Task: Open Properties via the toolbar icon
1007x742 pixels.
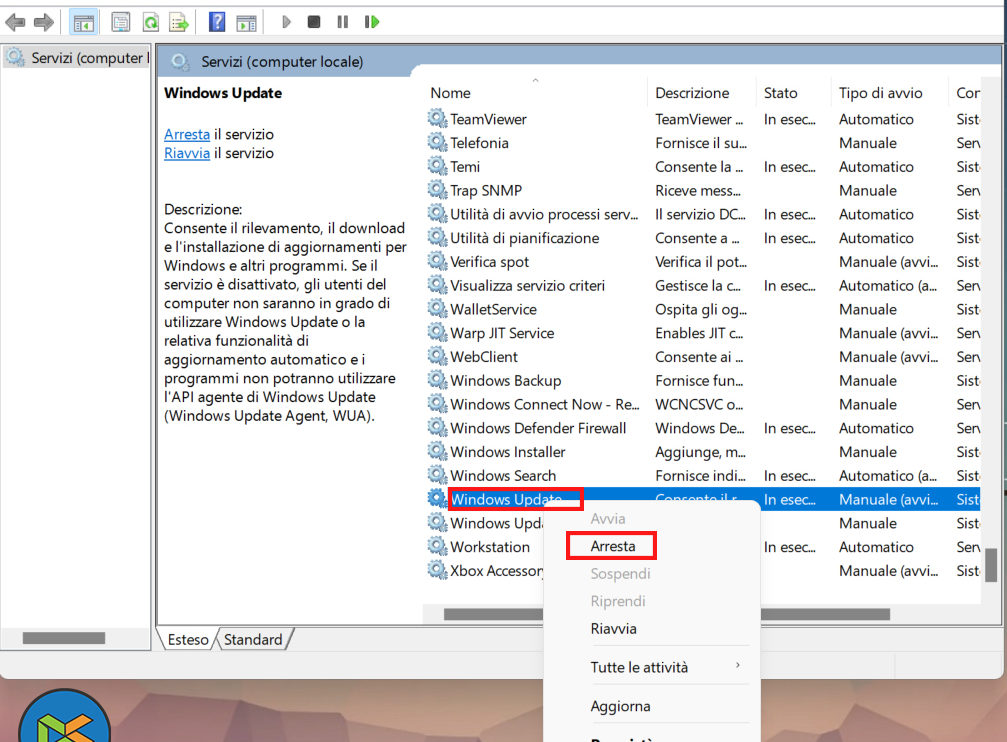Action: pyautogui.click(x=121, y=22)
